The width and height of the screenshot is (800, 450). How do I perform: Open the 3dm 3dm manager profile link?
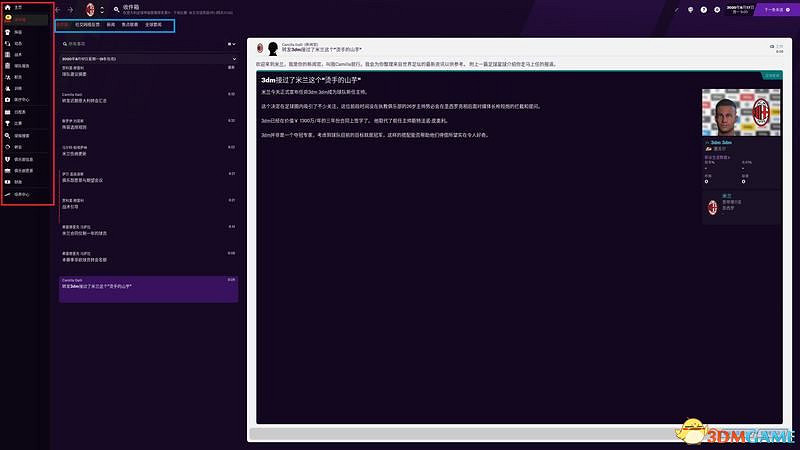[x=721, y=143]
